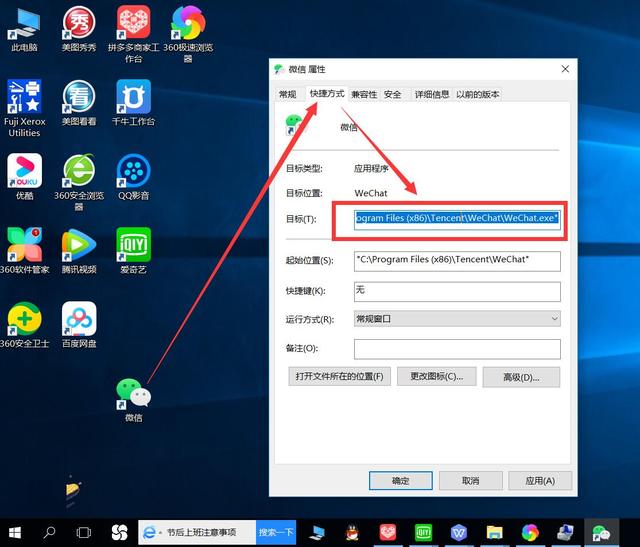Screen dimensions: 640x547
Task: Select the 360极速浏览器 desktop icon
Action: 188,34
